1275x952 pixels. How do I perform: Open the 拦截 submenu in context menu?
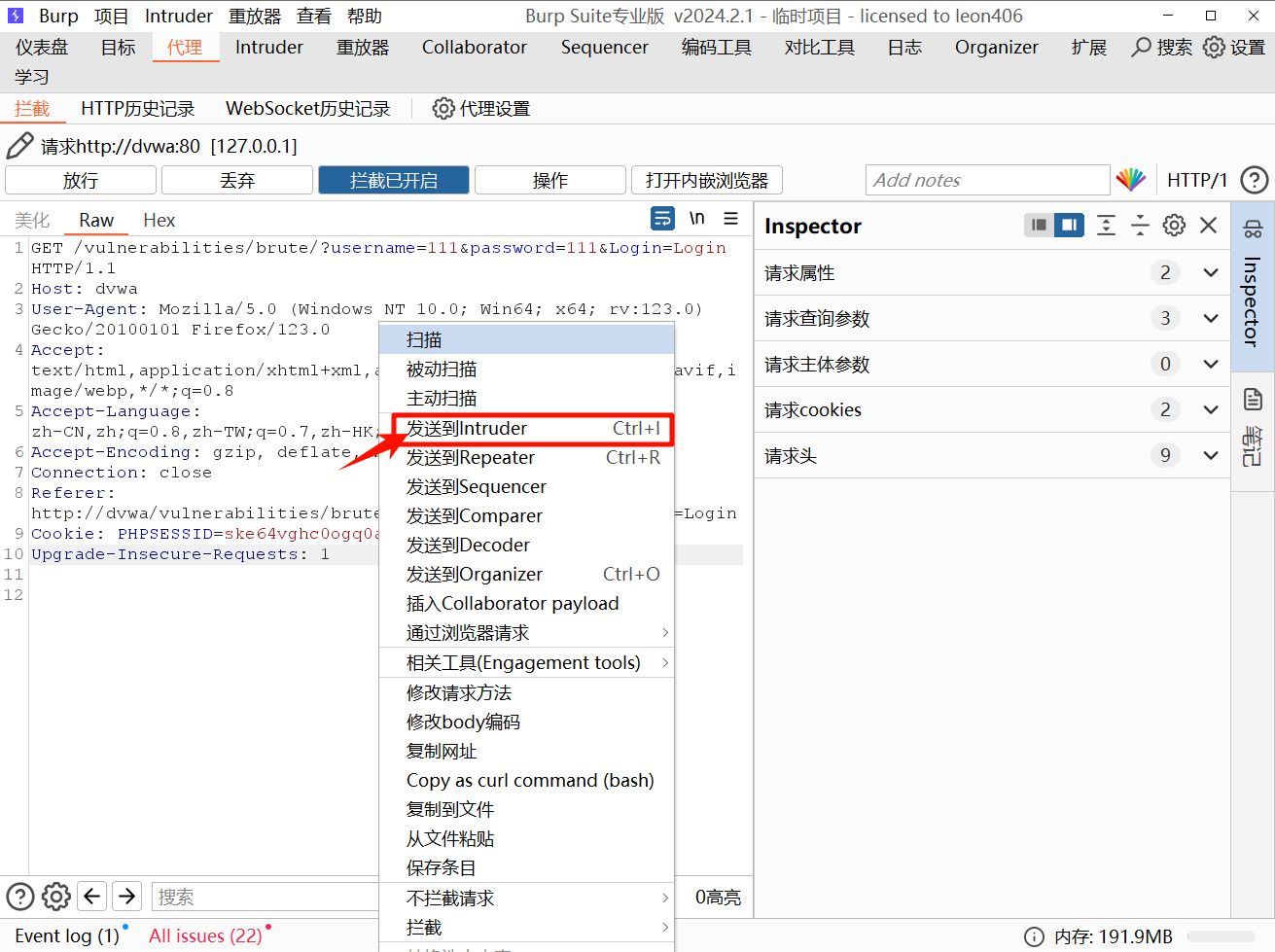coord(526,928)
